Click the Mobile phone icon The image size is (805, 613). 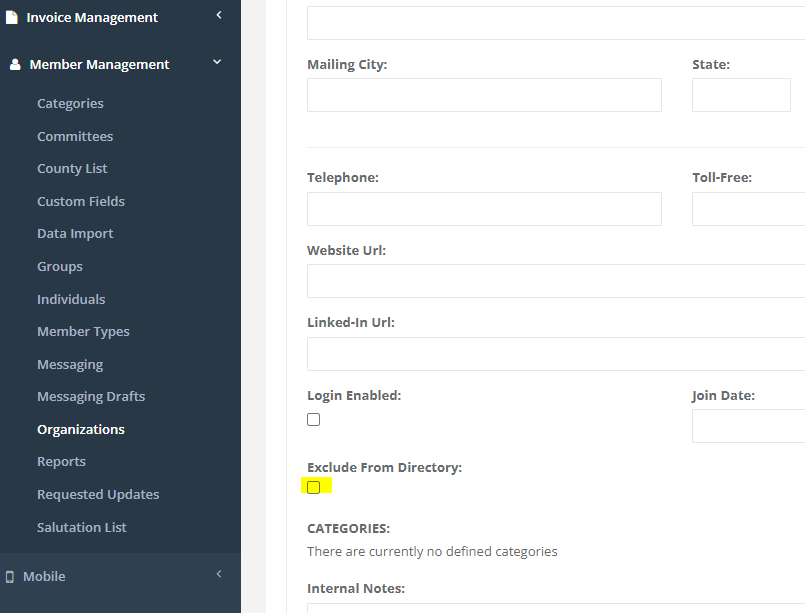pyautogui.click(x=10, y=577)
